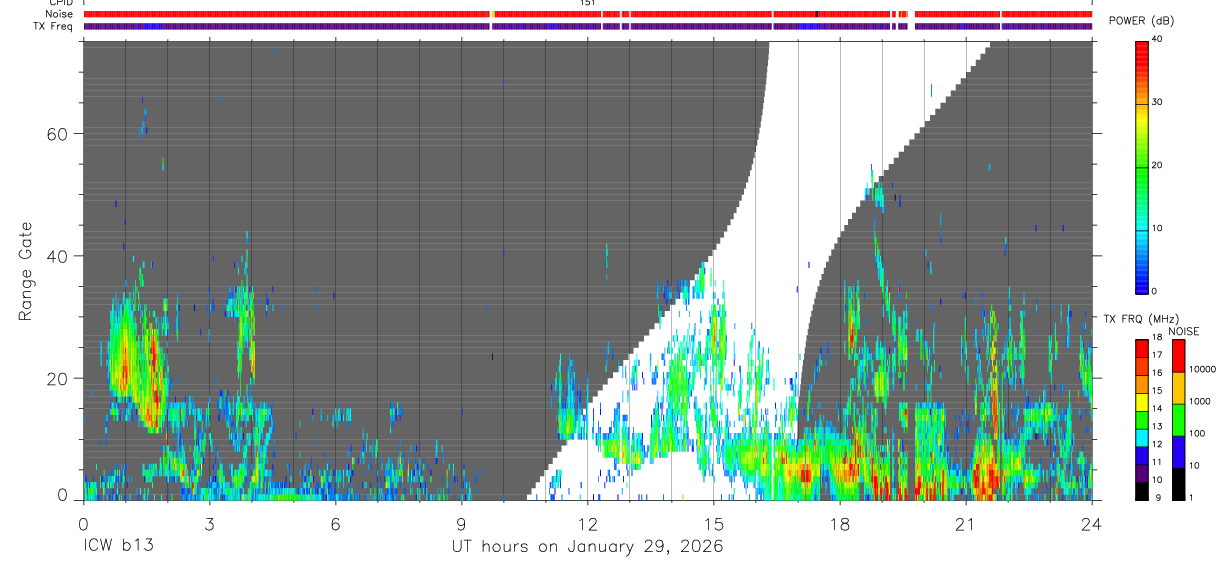Click the x-axis tick label '18'

click(x=840, y=524)
